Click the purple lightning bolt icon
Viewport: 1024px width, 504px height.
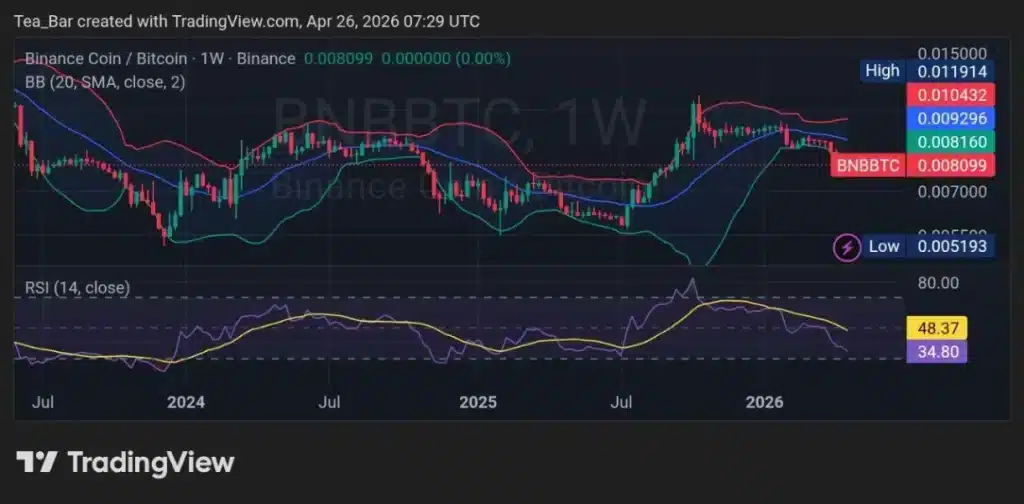[847, 247]
